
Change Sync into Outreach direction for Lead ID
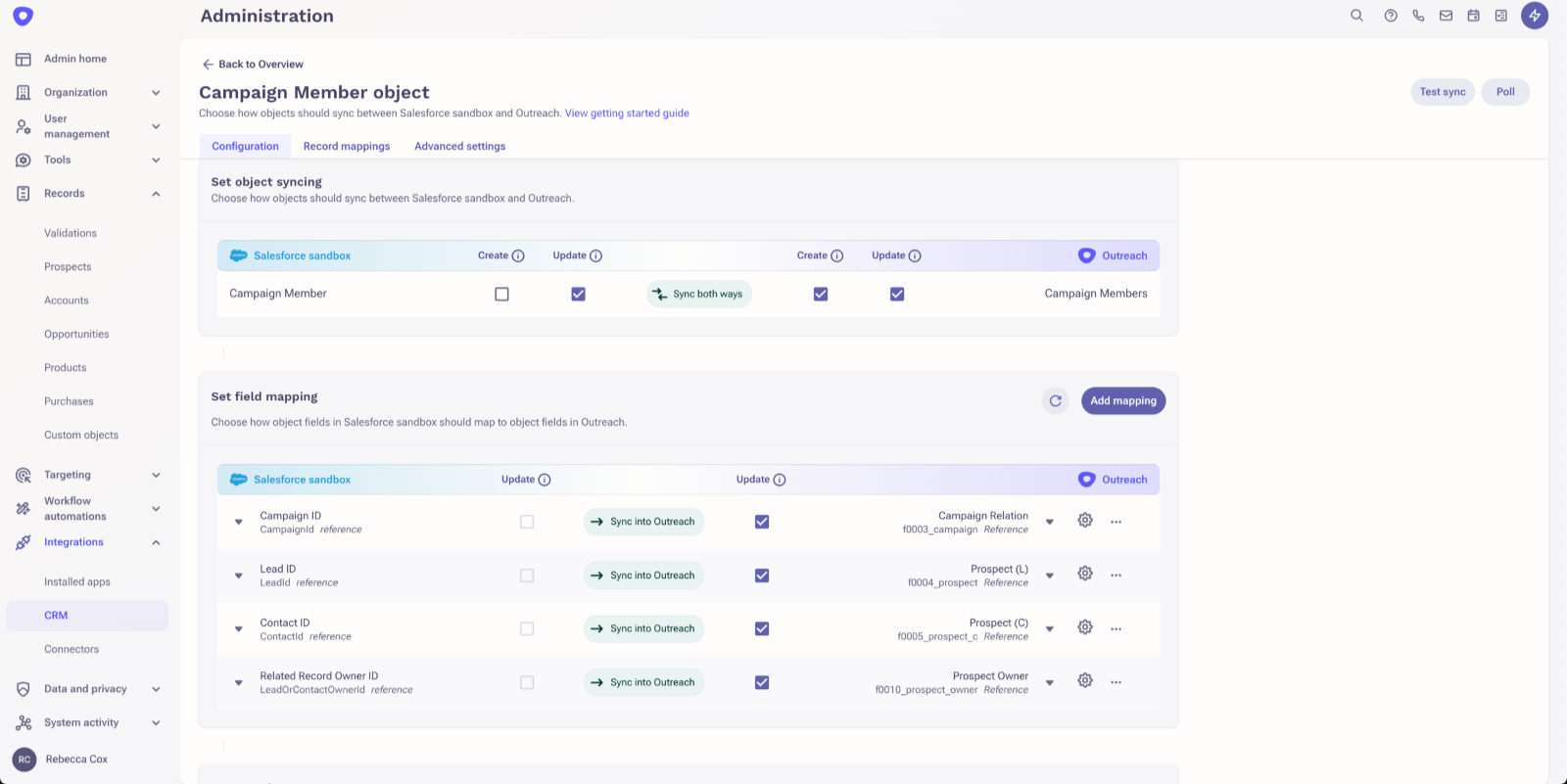coord(644,576)
